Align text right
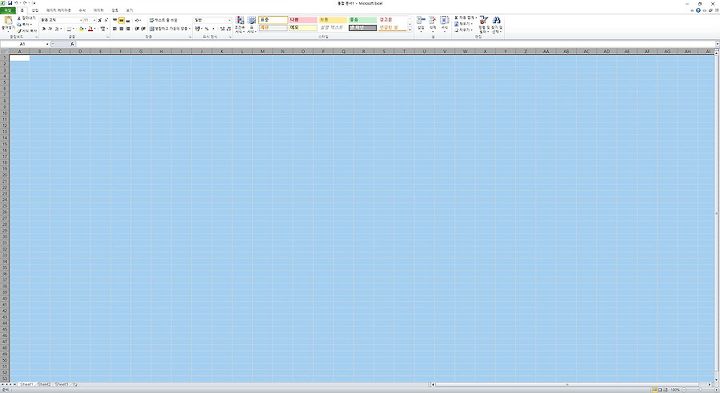 point(128,28)
